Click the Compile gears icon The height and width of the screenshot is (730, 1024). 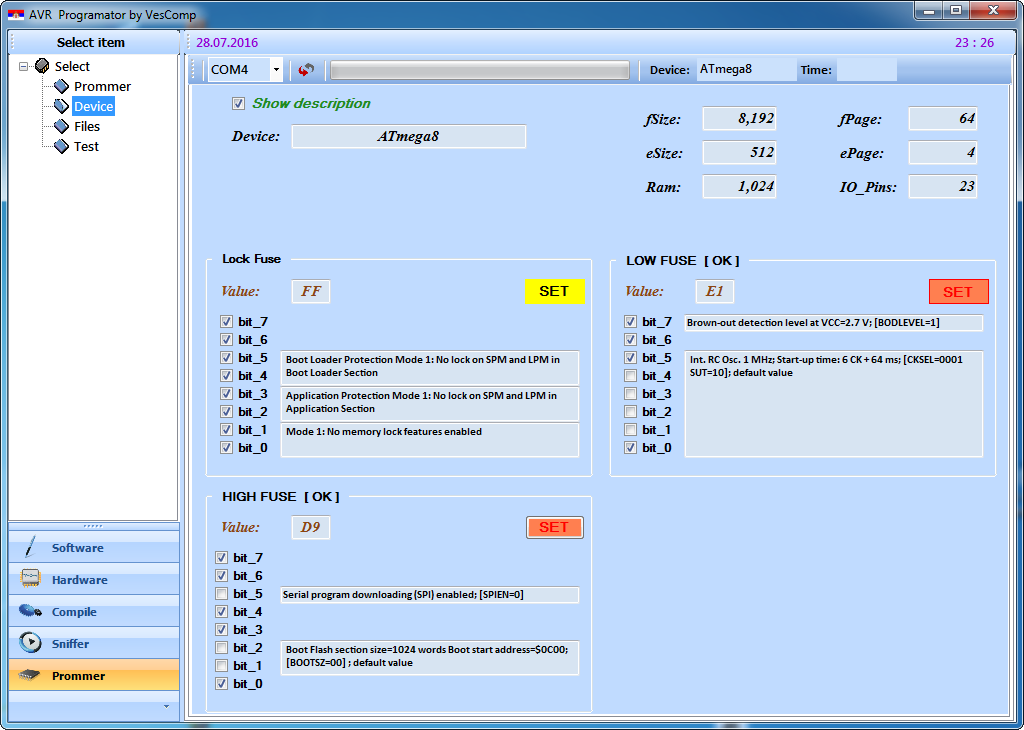[31, 611]
